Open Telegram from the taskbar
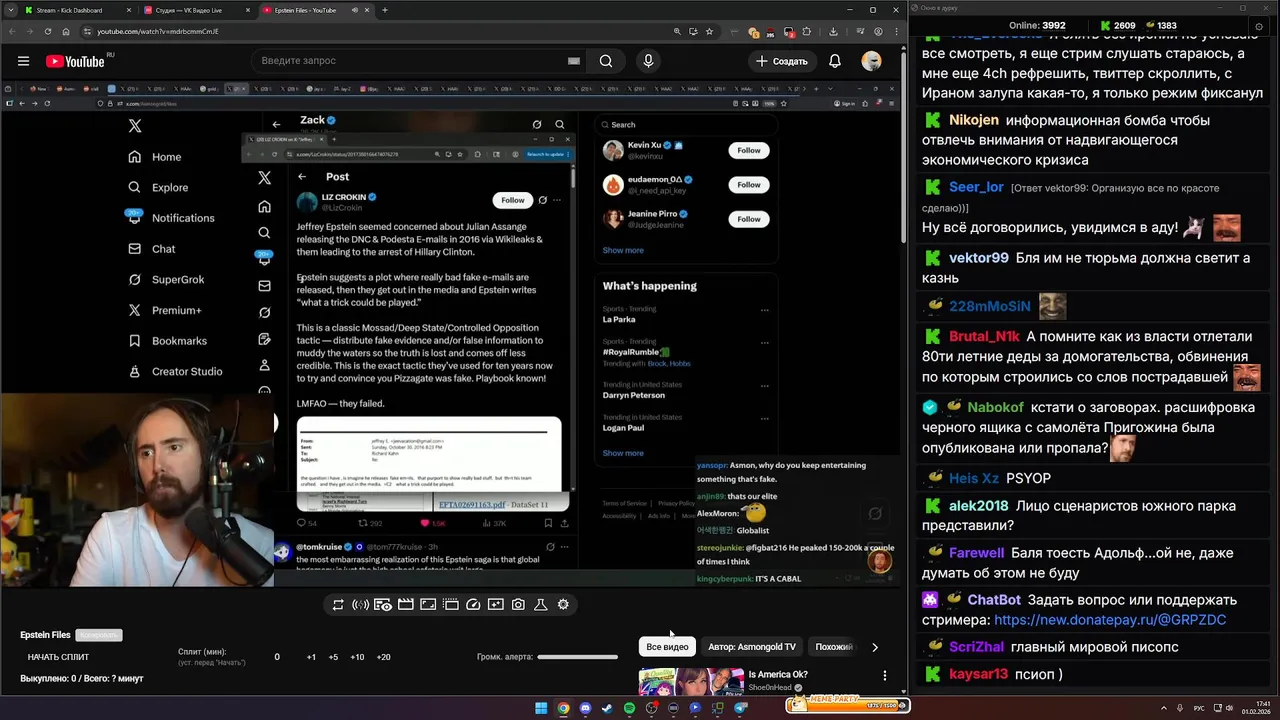1280x720 pixels. 741,708
